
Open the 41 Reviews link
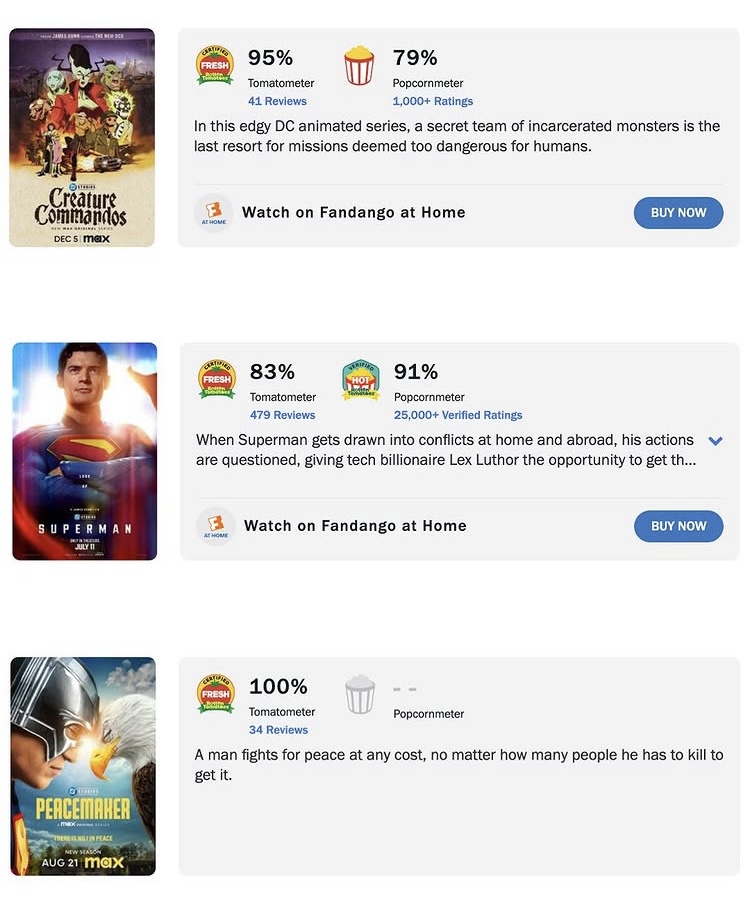277,101
